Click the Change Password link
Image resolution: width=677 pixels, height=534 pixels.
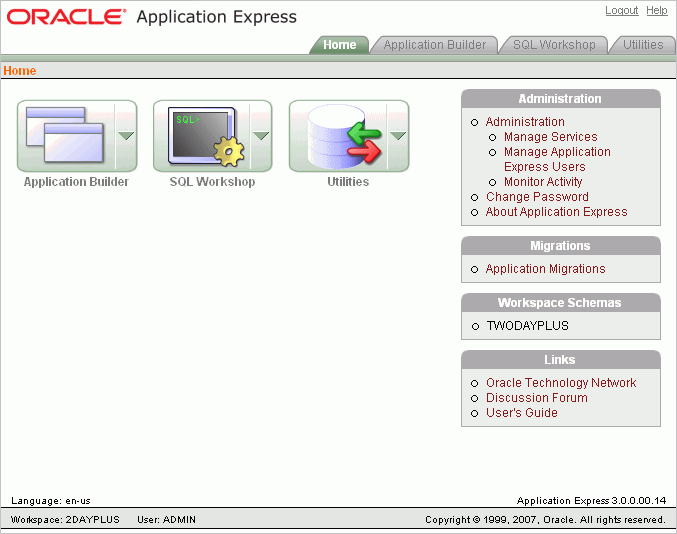pos(537,197)
